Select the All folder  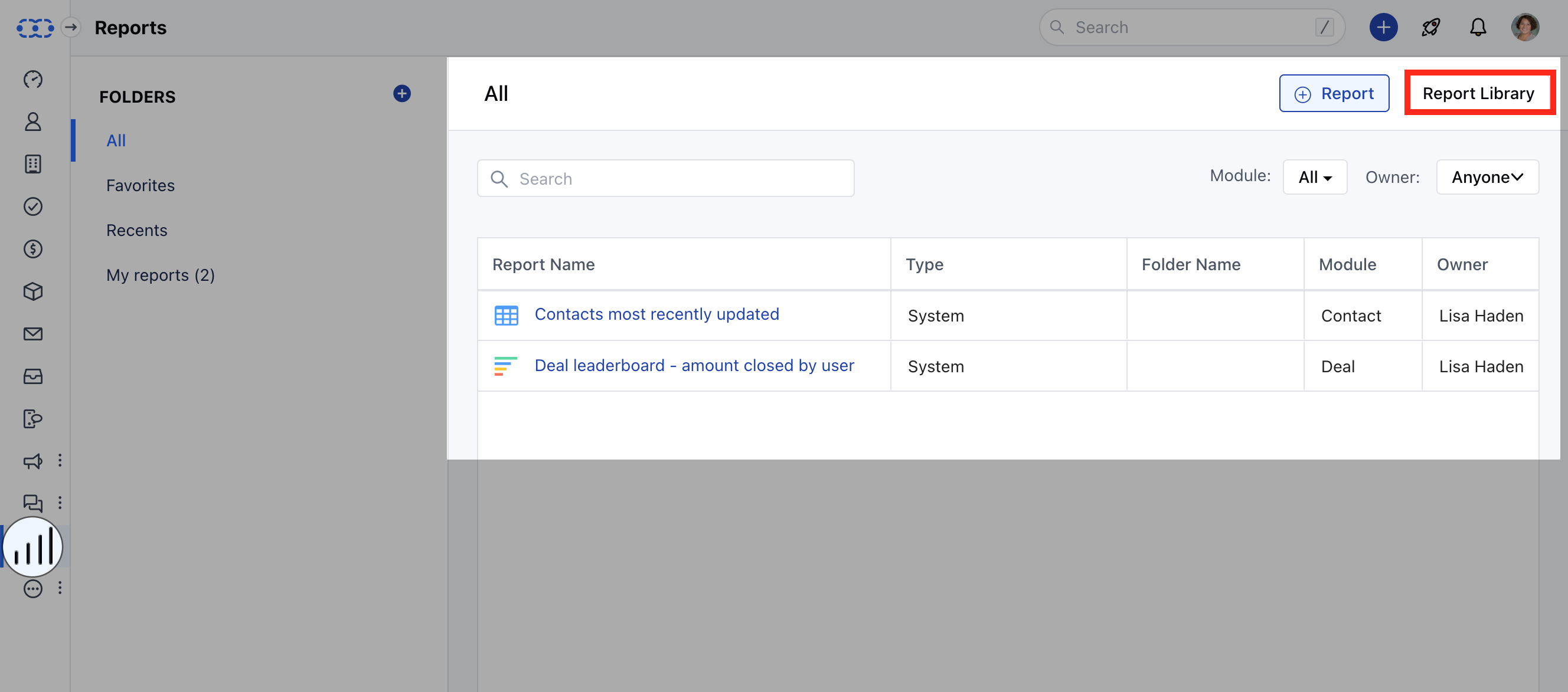coord(116,140)
